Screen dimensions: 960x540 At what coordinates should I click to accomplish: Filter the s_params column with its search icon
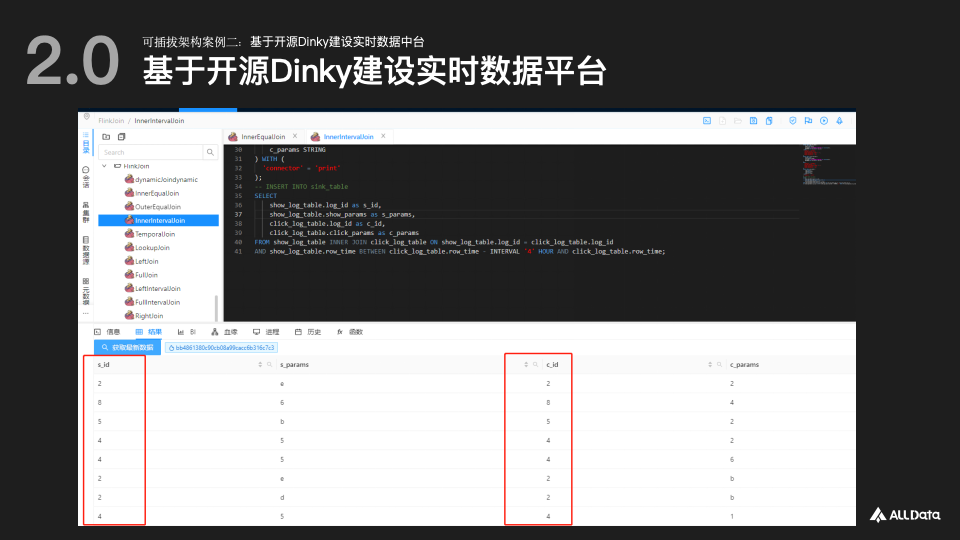point(535,365)
